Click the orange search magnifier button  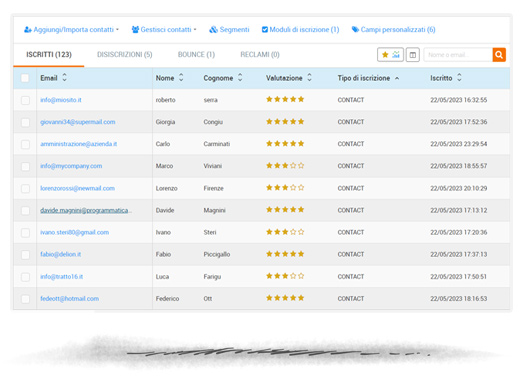499,55
